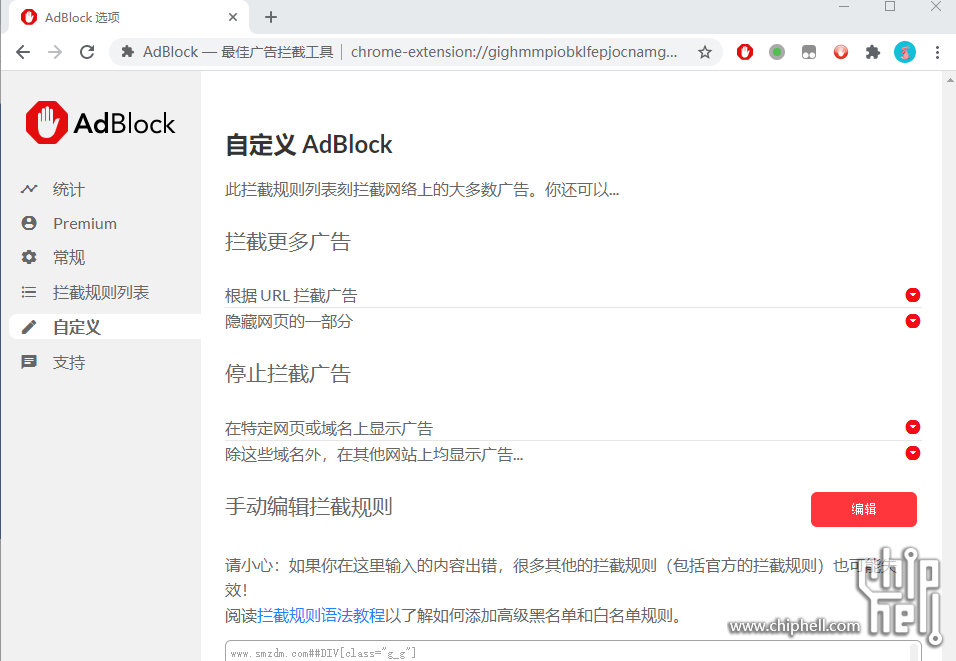Click the 除这些域名外 row text
This screenshot has width=956, height=661.
[x=374, y=454]
